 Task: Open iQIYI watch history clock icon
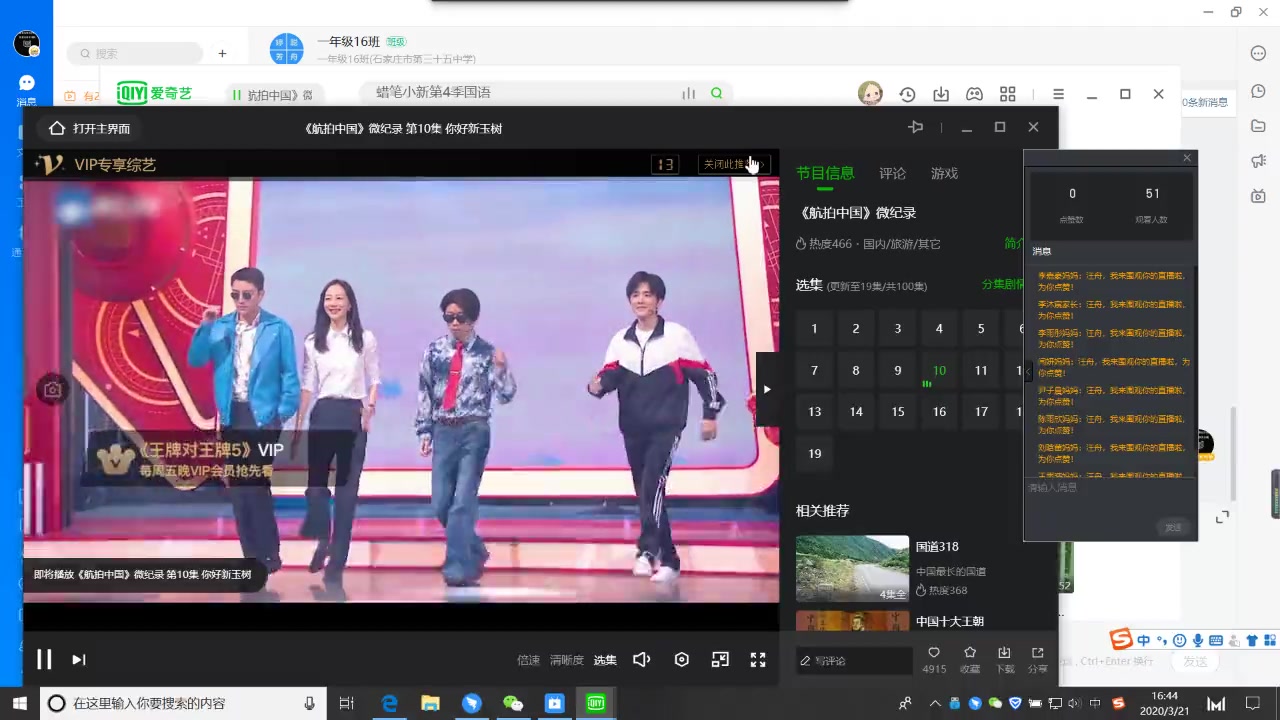click(907, 94)
